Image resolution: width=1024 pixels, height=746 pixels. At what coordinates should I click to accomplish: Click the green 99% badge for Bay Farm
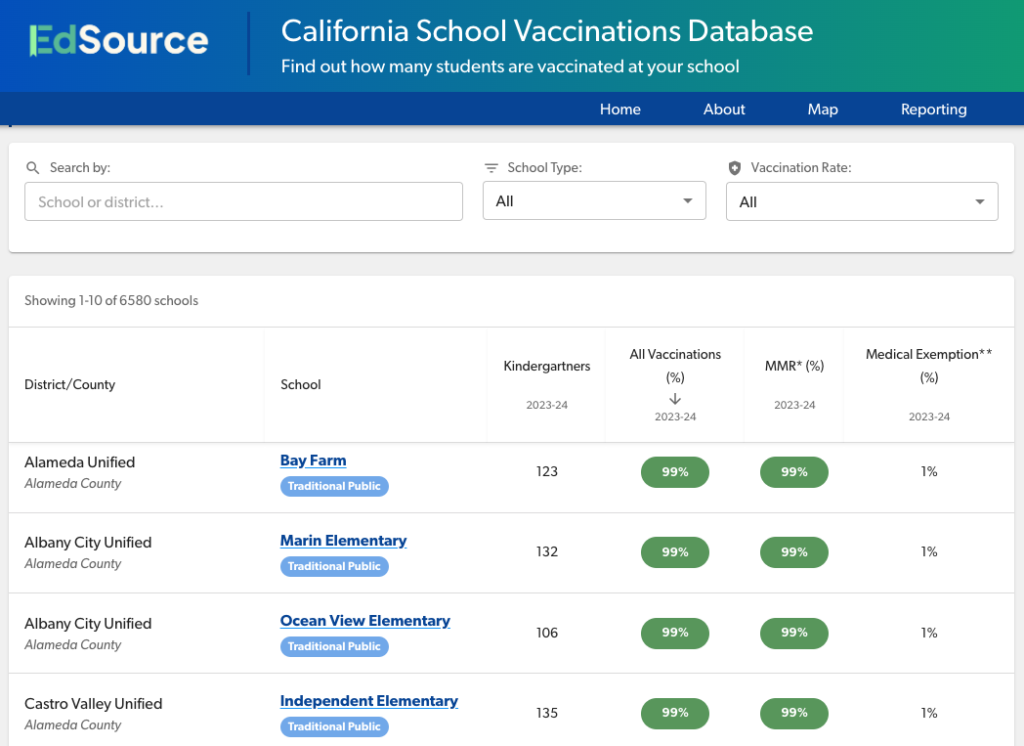click(x=675, y=471)
